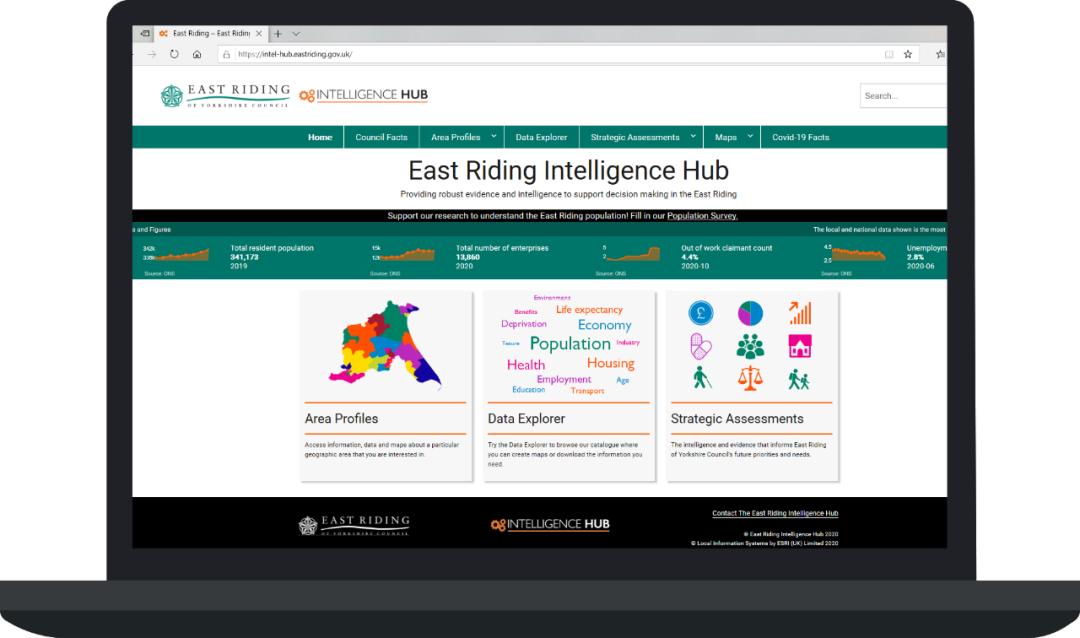
Task: Follow the Population Survey link
Action: click(x=702, y=216)
